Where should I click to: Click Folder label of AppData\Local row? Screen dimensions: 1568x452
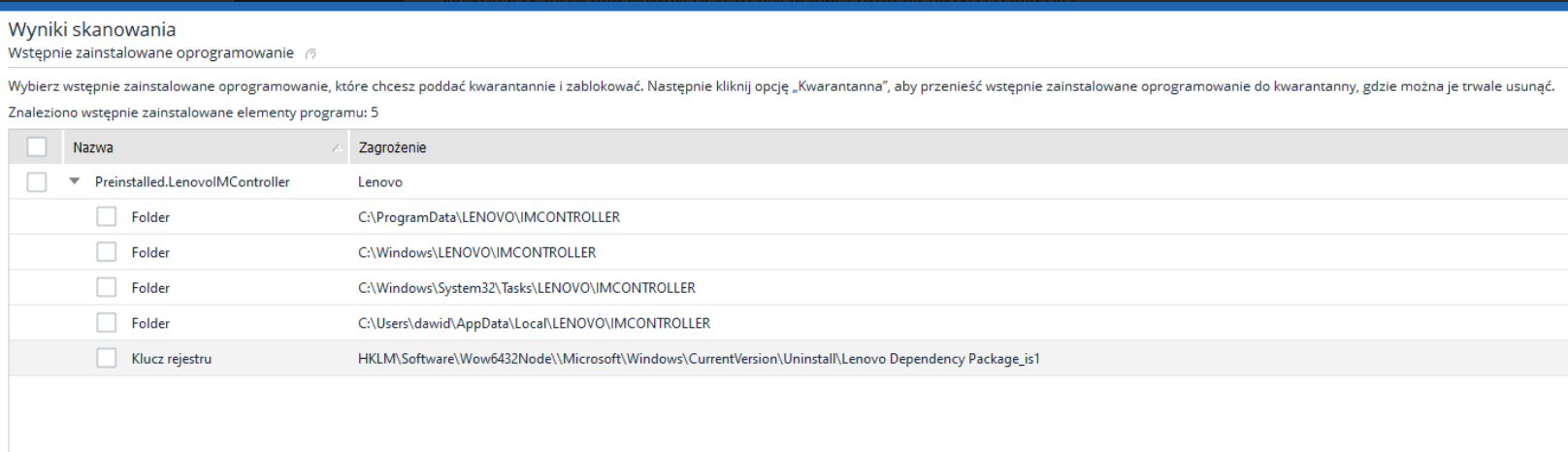pyautogui.click(x=150, y=323)
